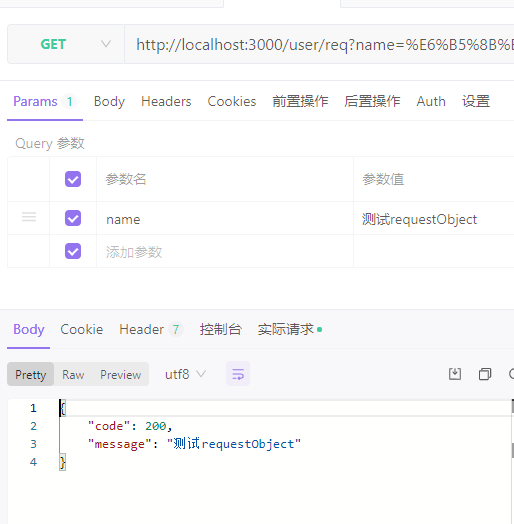This screenshot has height=524, width=514.
Task: Select the Pretty view mode
Action: click(31, 374)
